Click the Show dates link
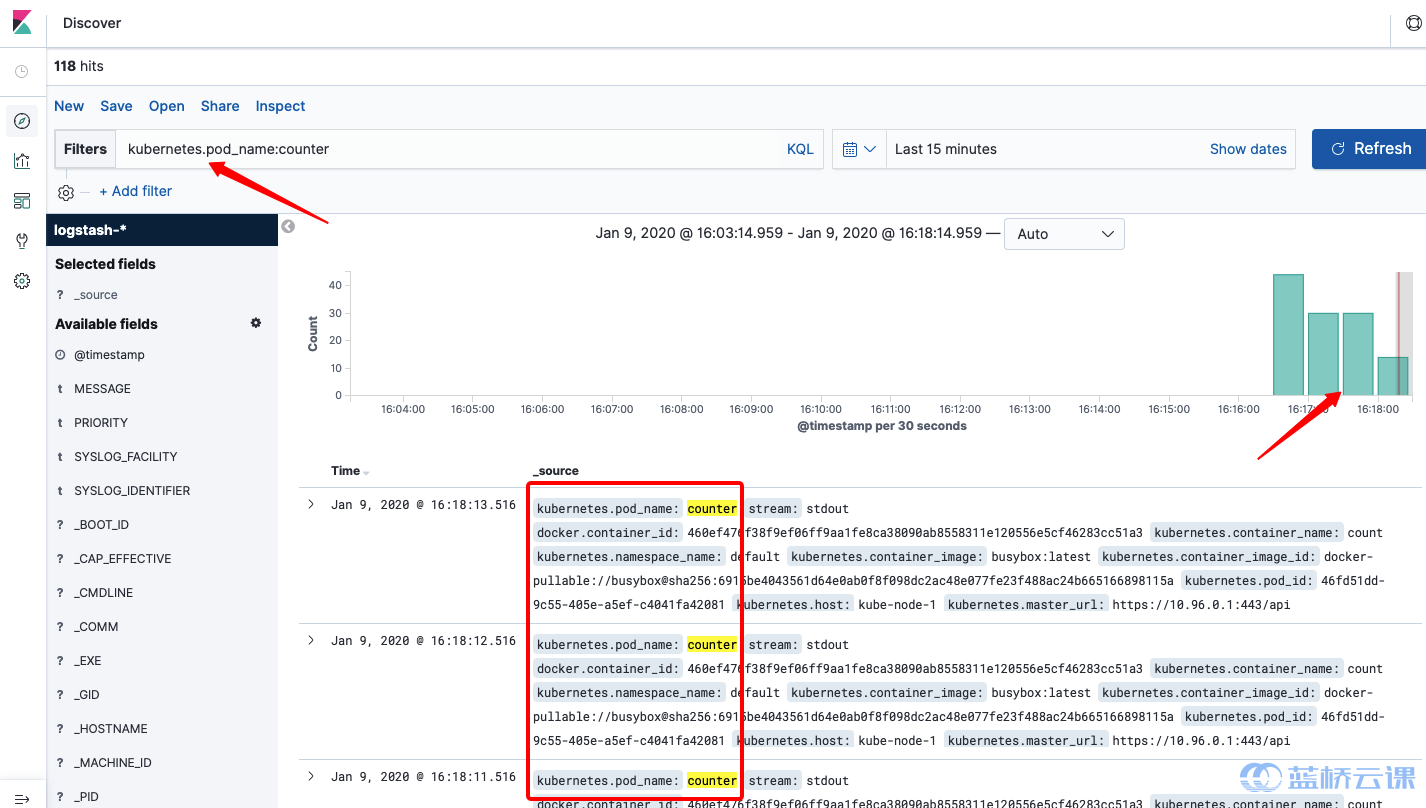 [x=1248, y=149]
